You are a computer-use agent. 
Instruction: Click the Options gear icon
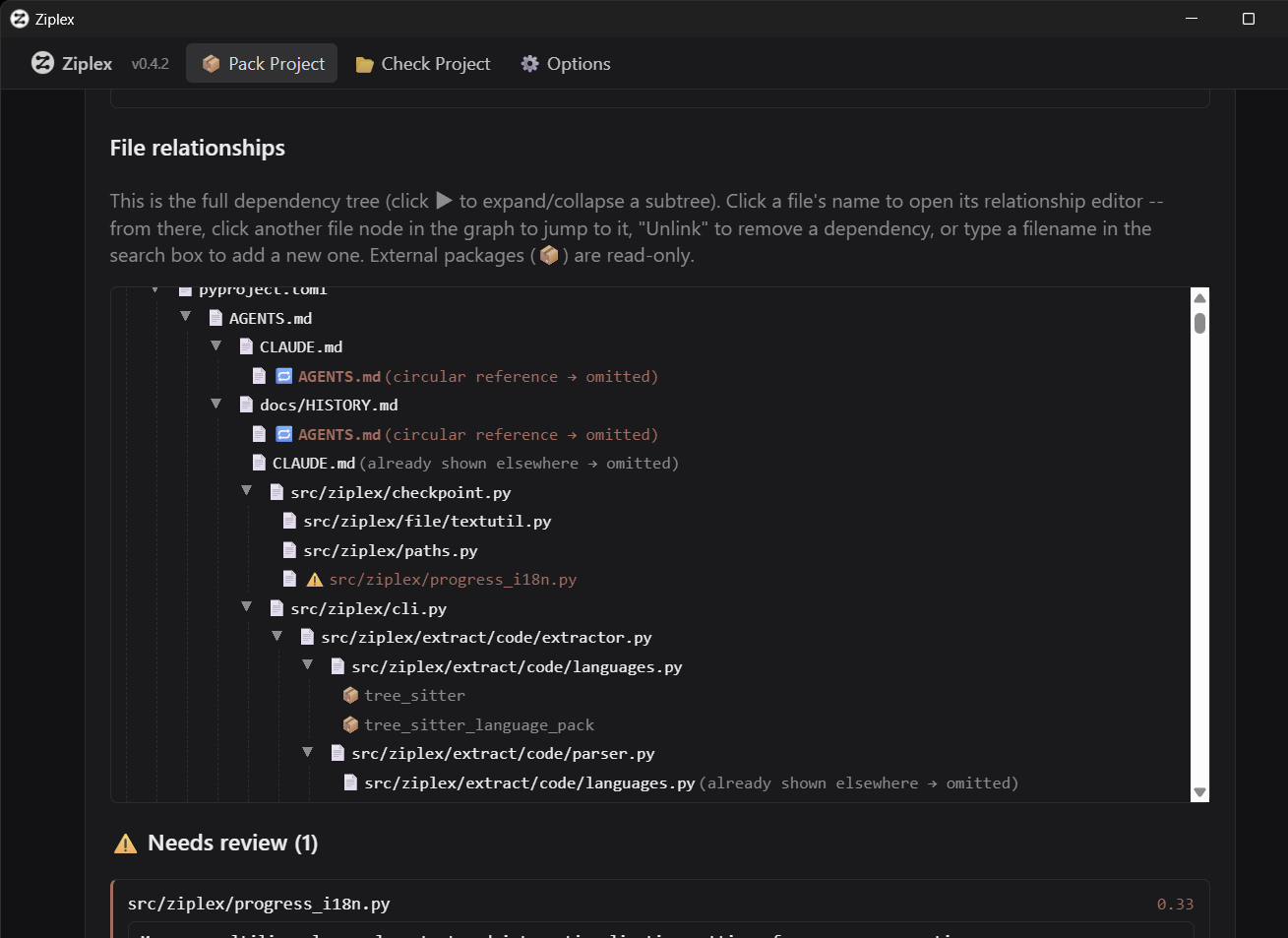coord(529,63)
